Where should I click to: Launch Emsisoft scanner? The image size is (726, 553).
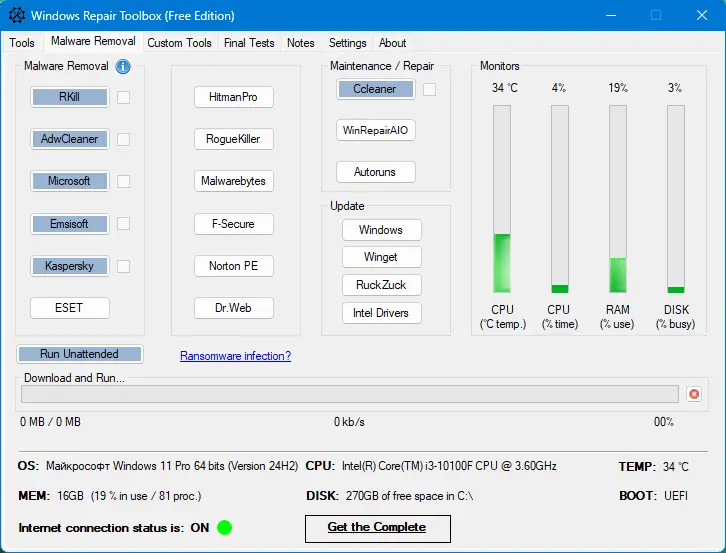[69, 224]
